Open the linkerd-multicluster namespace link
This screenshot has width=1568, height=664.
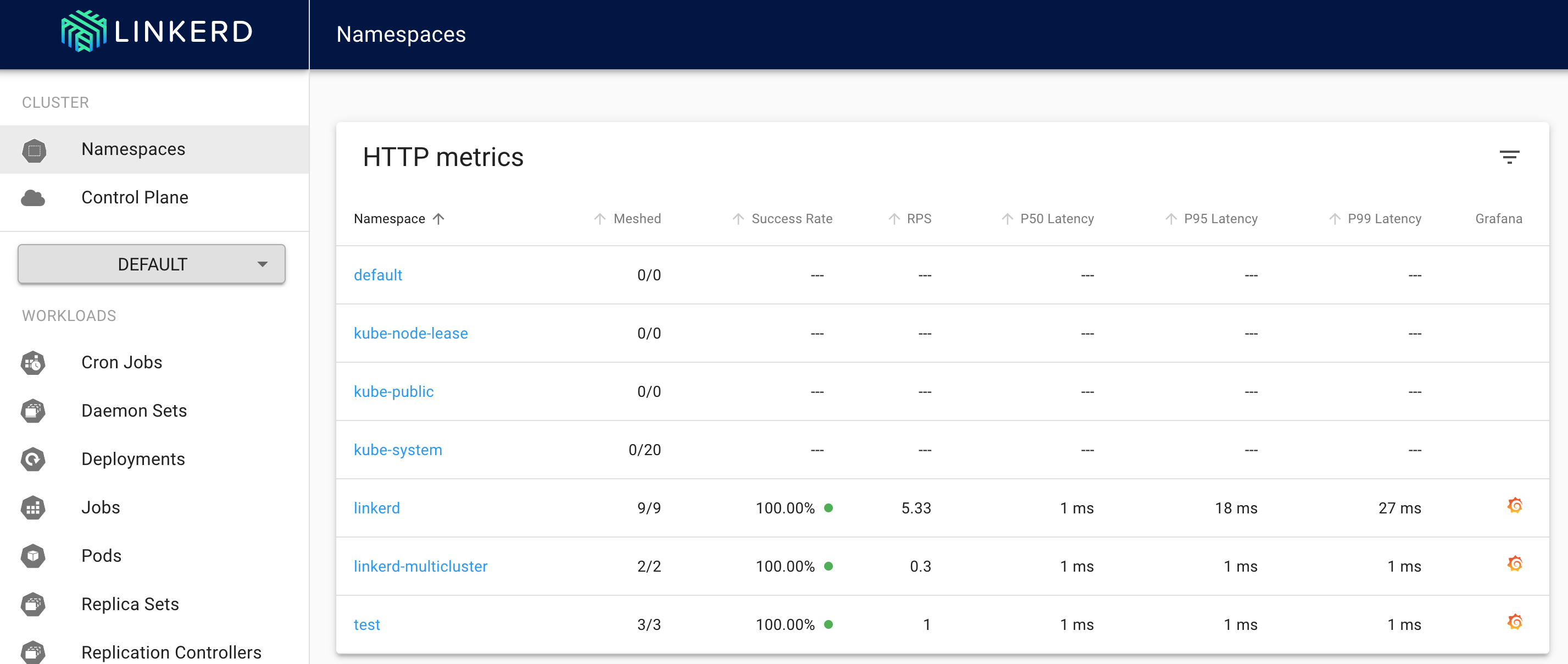[x=420, y=566]
